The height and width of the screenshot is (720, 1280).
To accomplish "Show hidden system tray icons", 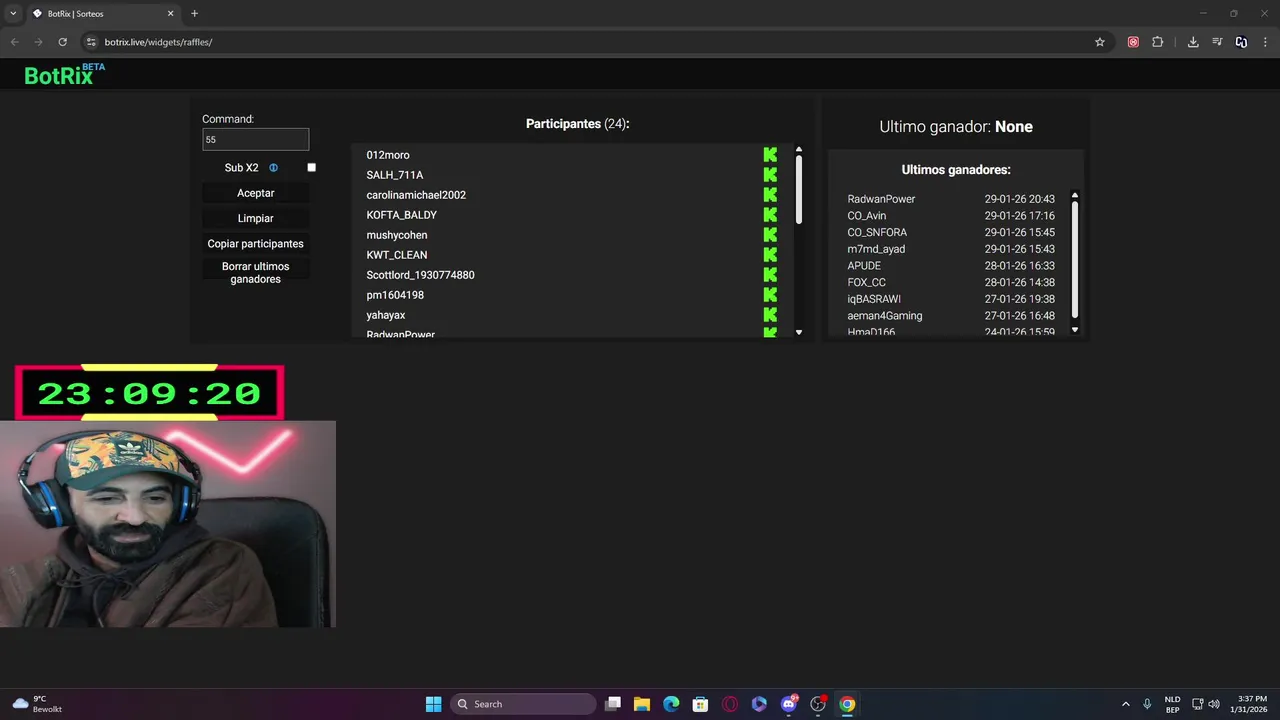I will tap(1125, 704).
